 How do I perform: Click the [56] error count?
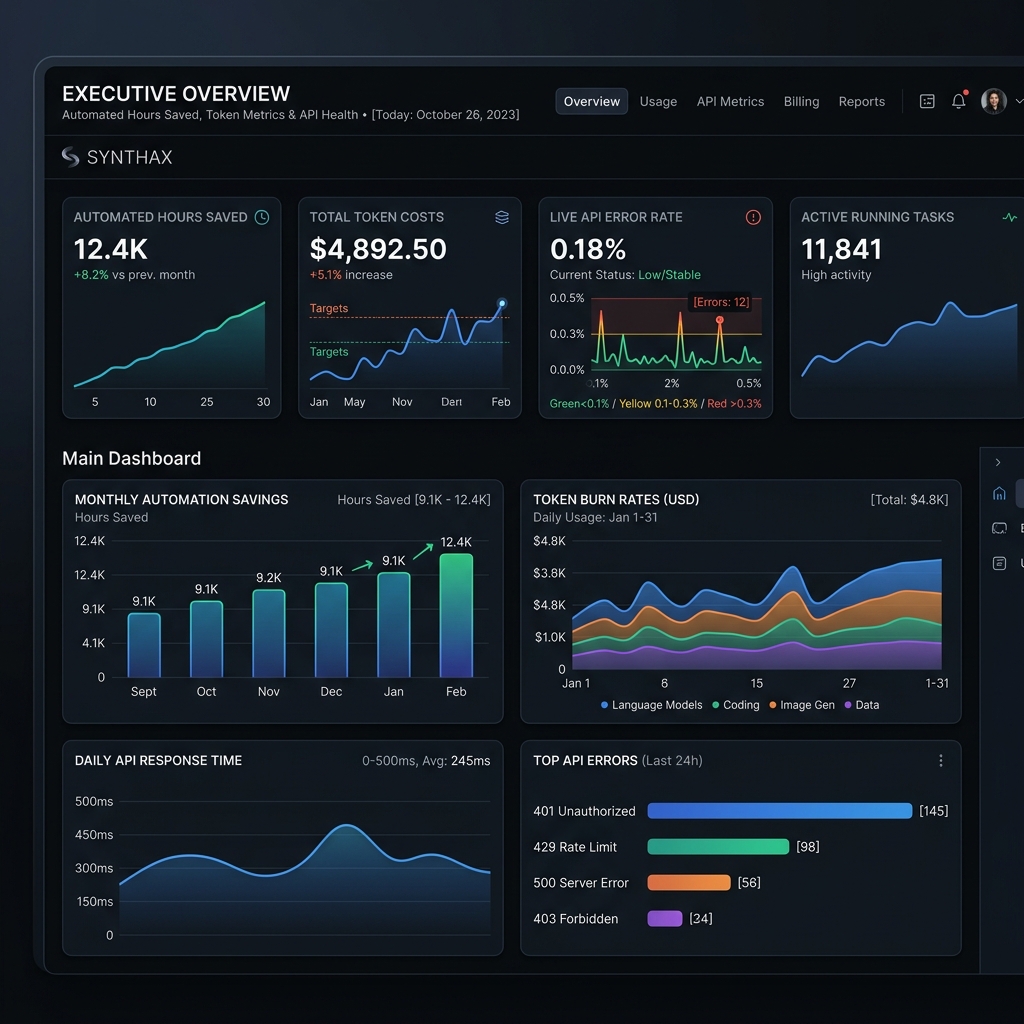tap(748, 882)
